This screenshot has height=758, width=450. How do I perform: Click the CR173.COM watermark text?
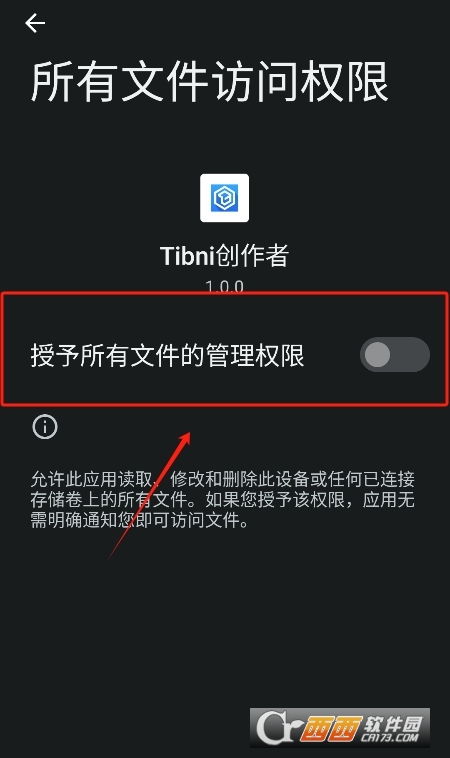390,737
